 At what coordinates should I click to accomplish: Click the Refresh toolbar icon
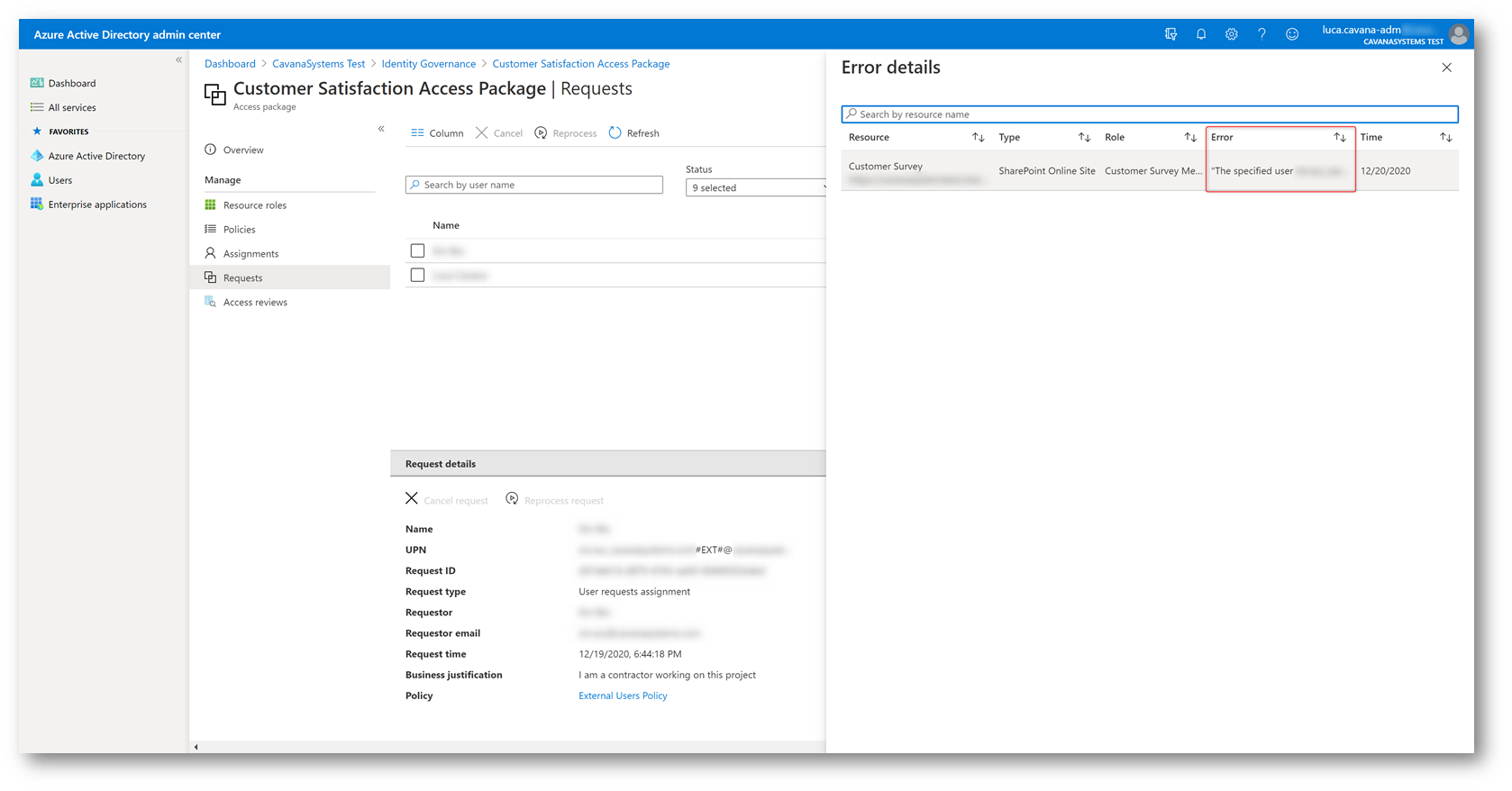(x=615, y=133)
